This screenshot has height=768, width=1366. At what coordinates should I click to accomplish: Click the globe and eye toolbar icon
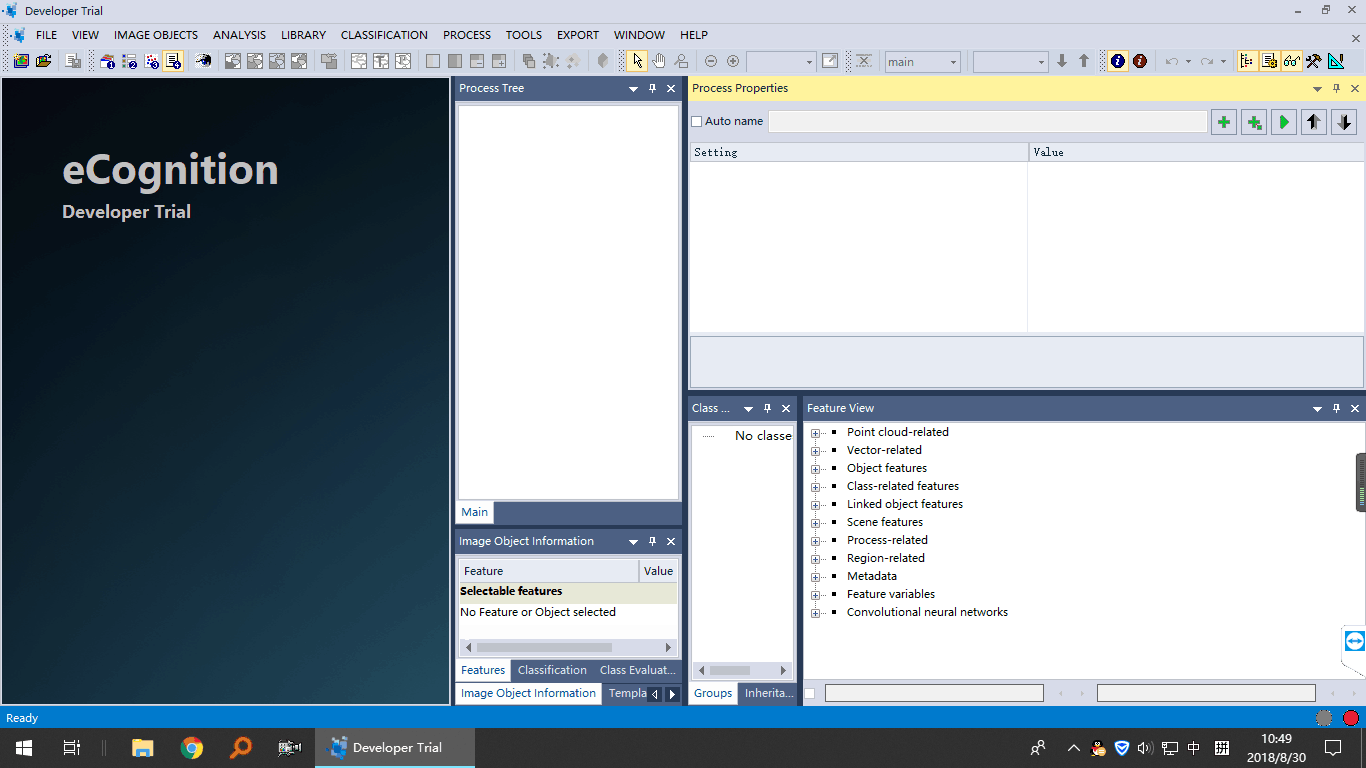[x=203, y=61]
